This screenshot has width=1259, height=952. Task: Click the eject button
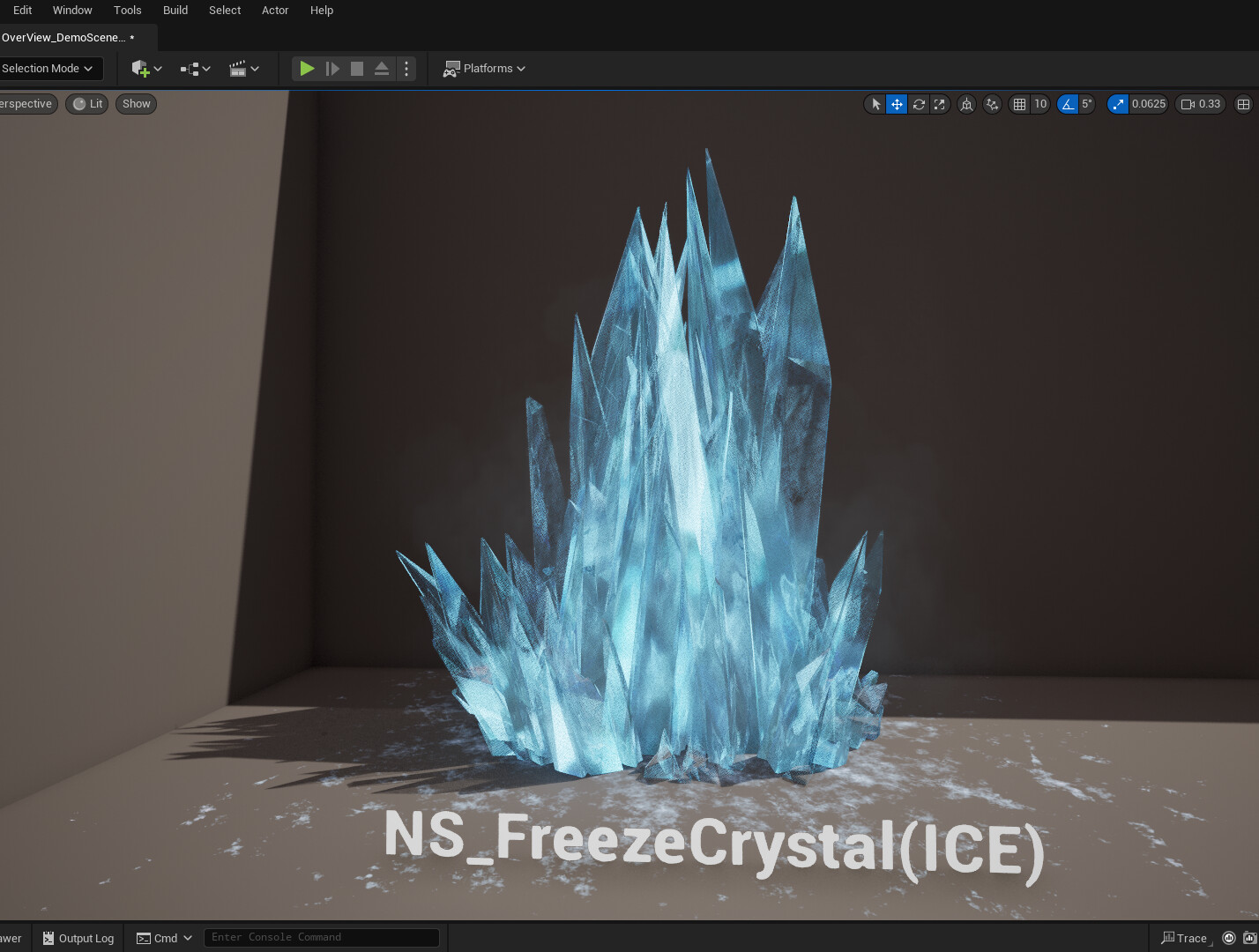[x=382, y=69]
